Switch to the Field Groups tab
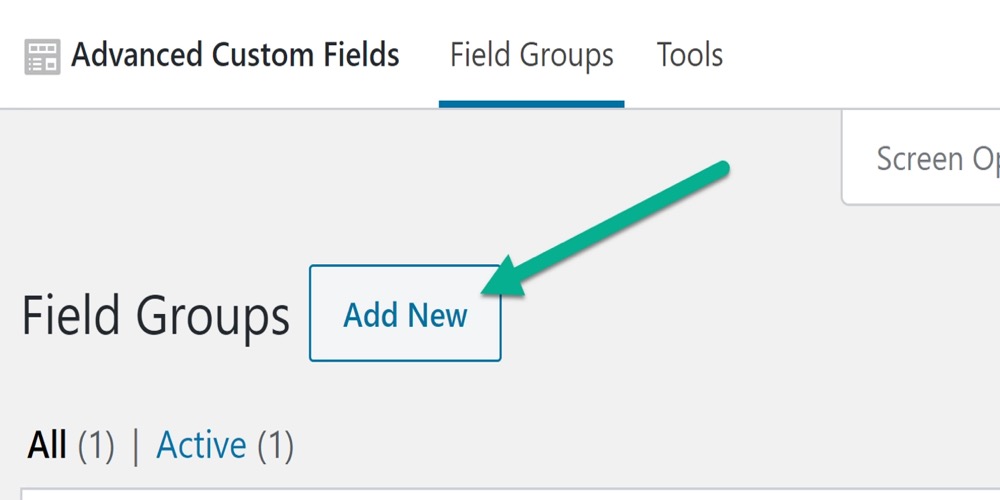The image size is (1000, 500). tap(531, 55)
